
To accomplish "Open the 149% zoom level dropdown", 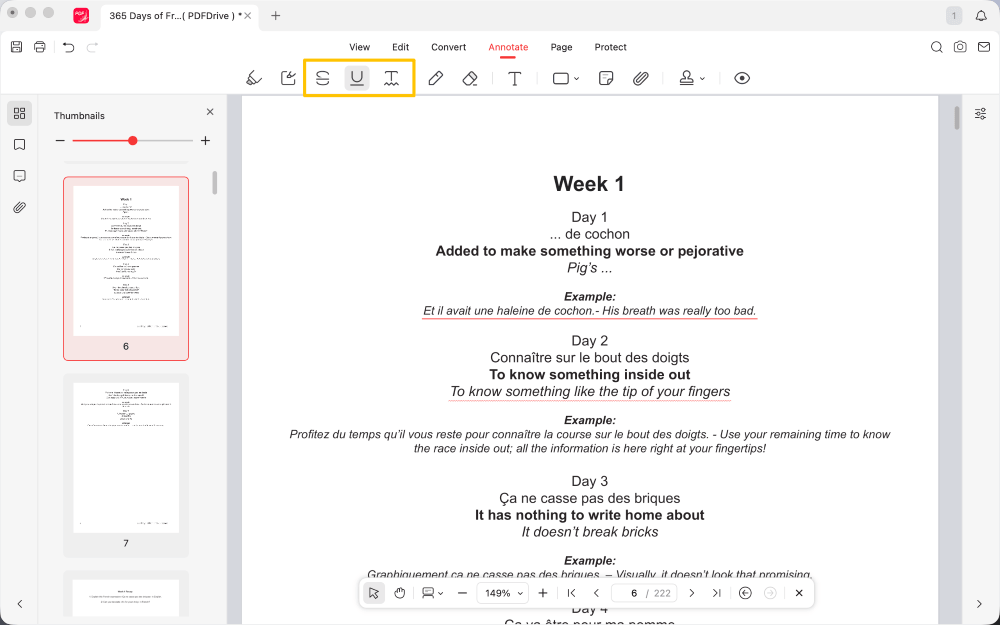I will pos(503,593).
